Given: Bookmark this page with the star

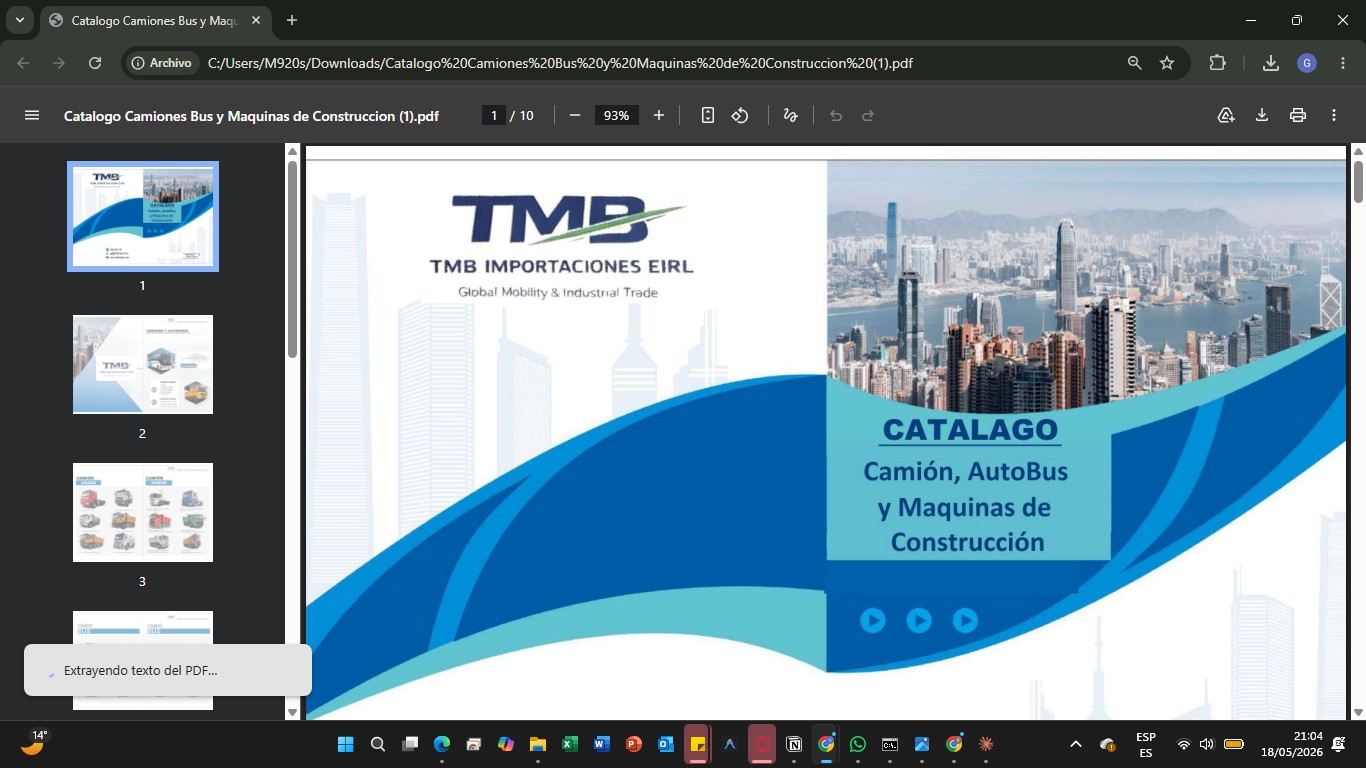Looking at the screenshot, I should point(1167,63).
